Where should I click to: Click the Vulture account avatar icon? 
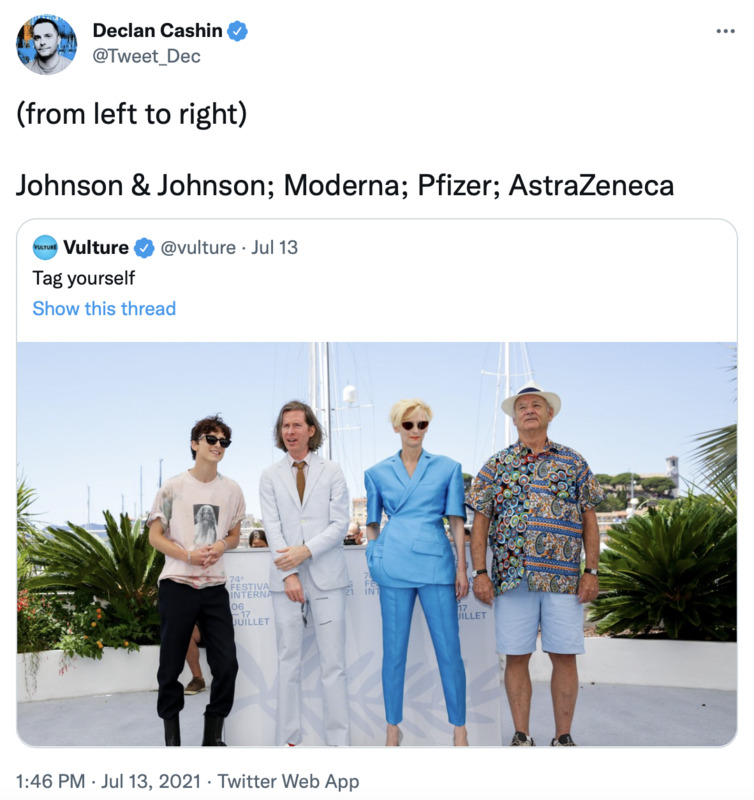click(x=45, y=247)
